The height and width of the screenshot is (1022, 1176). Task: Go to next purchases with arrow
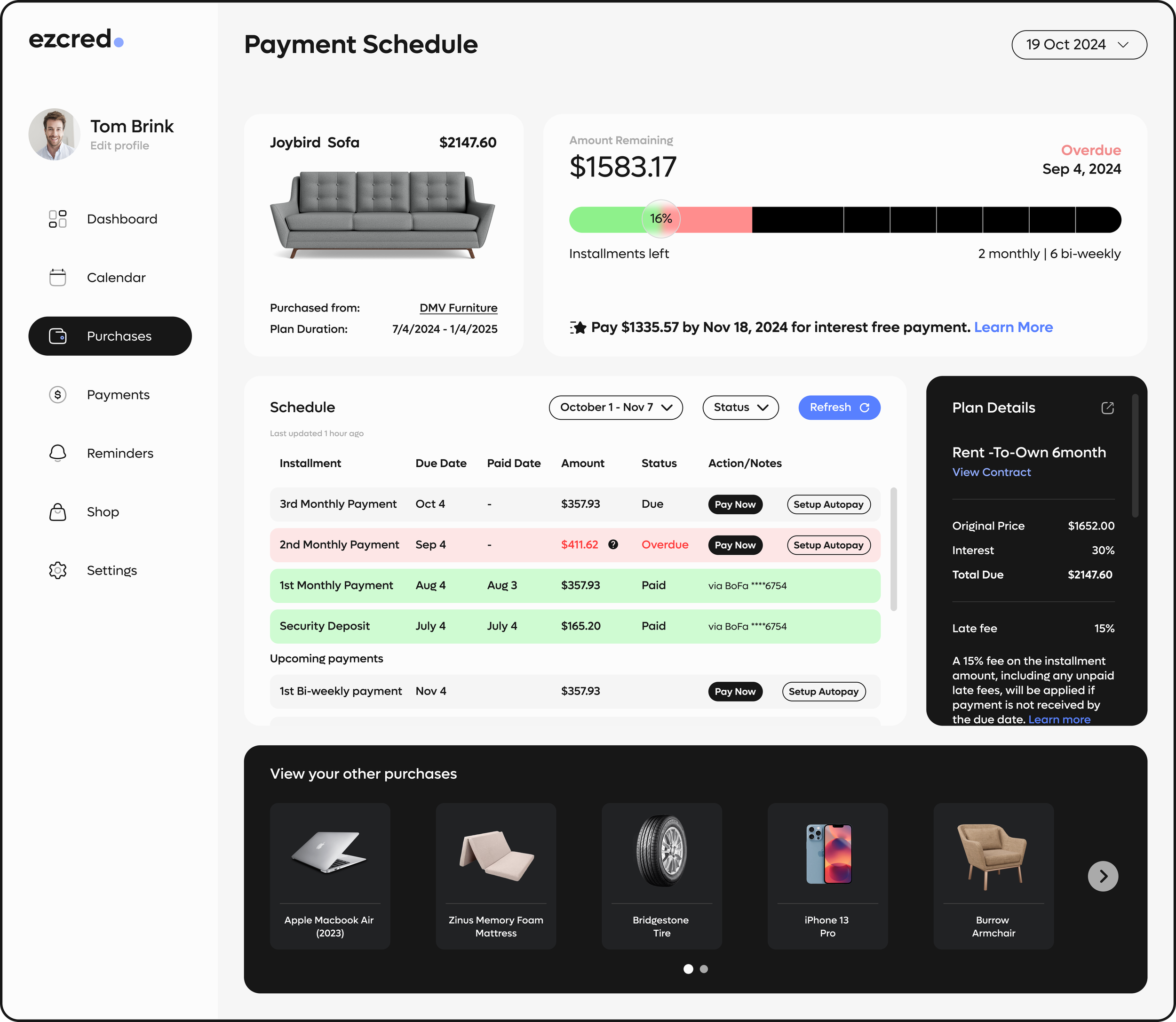[x=1103, y=876]
